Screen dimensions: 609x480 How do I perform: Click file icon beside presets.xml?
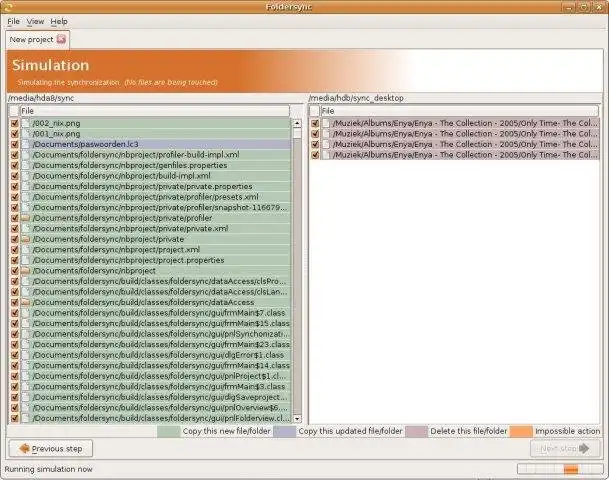pos(25,197)
